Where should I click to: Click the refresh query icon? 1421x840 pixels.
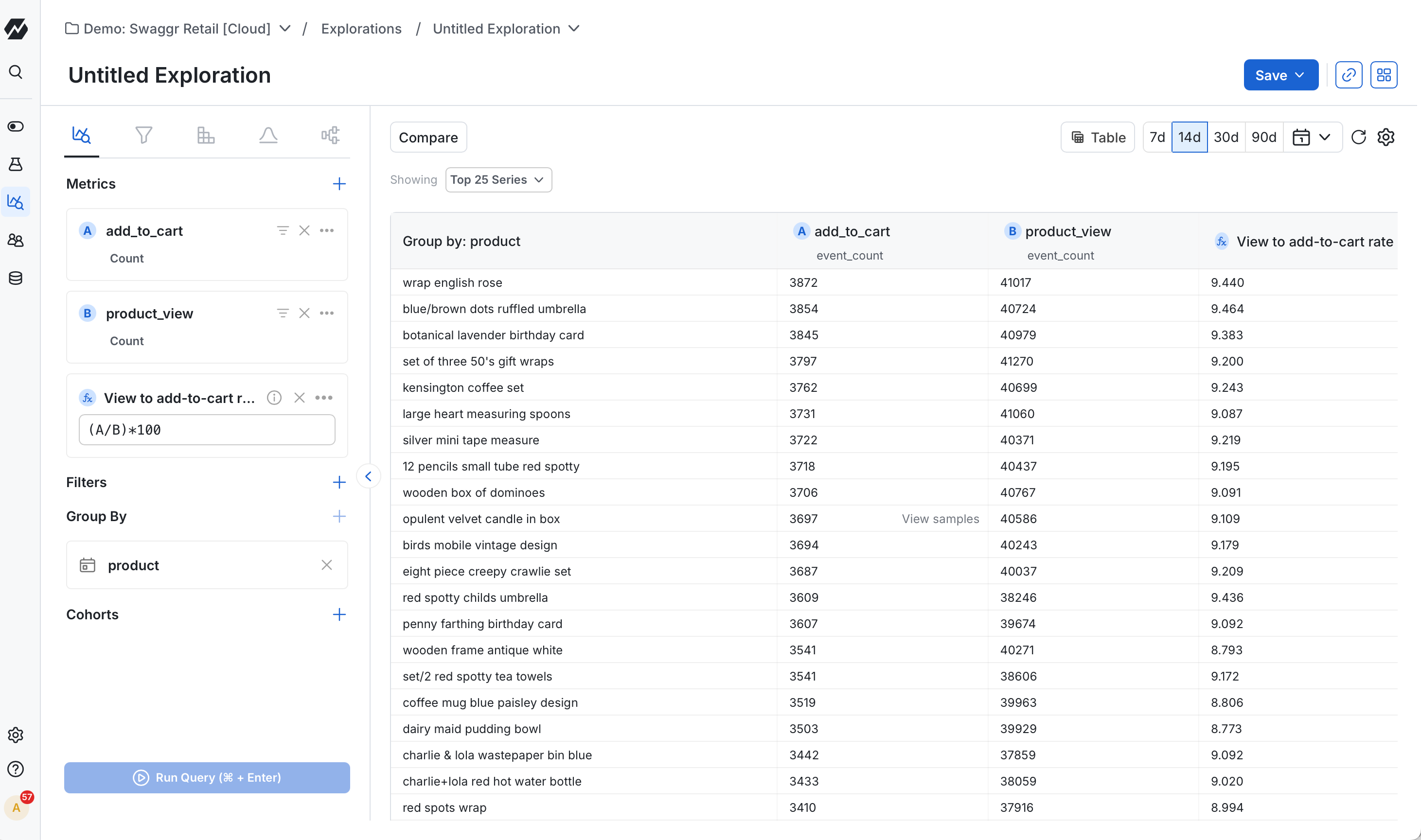click(x=1358, y=138)
